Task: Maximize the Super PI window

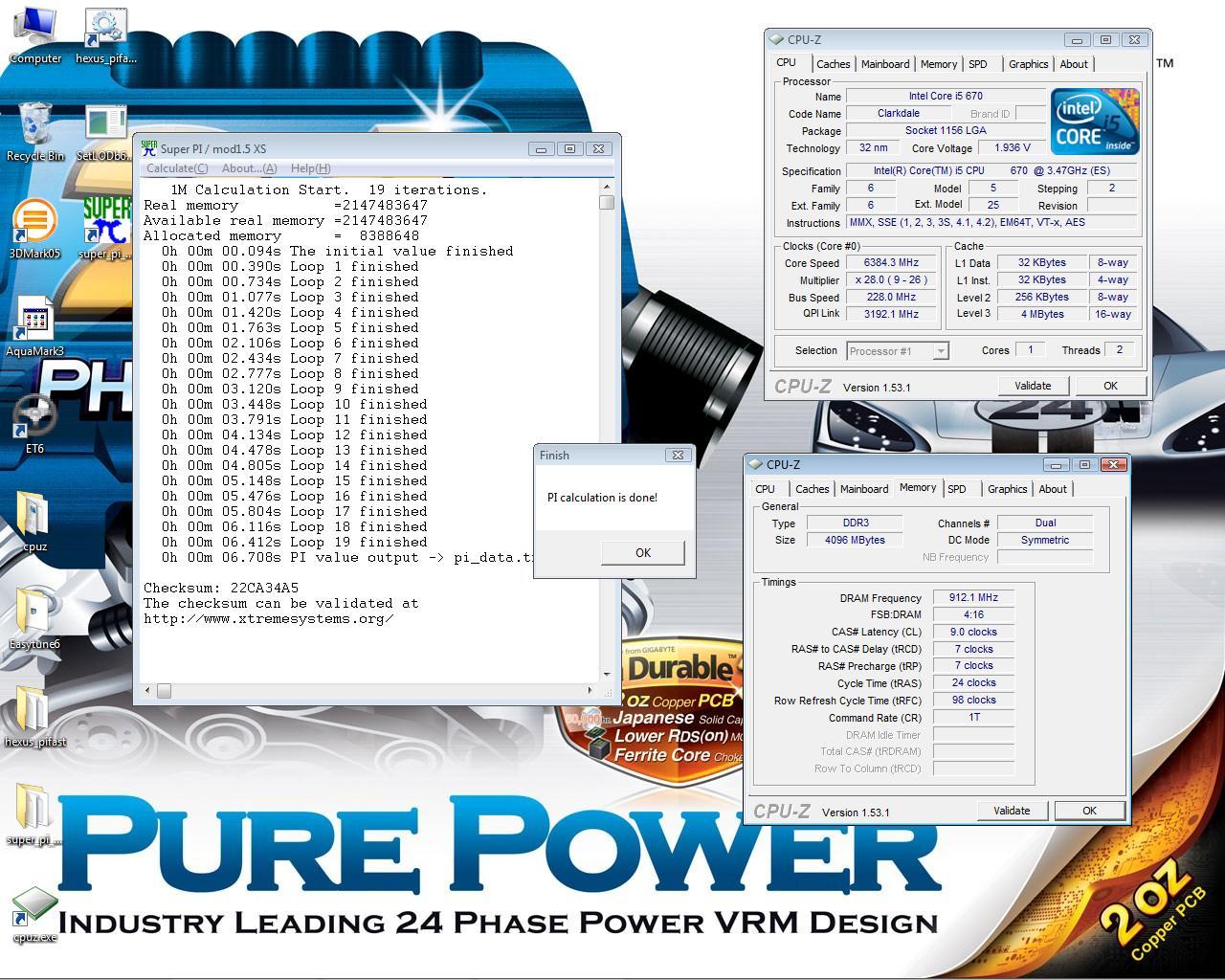Action: tap(569, 149)
